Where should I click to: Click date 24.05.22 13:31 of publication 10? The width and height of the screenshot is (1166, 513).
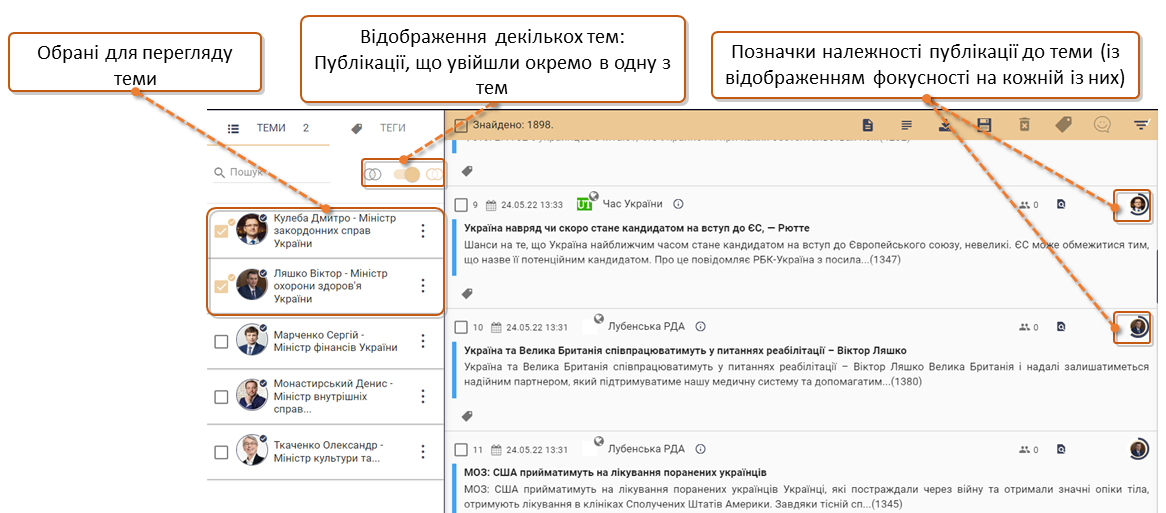pos(538,326)
